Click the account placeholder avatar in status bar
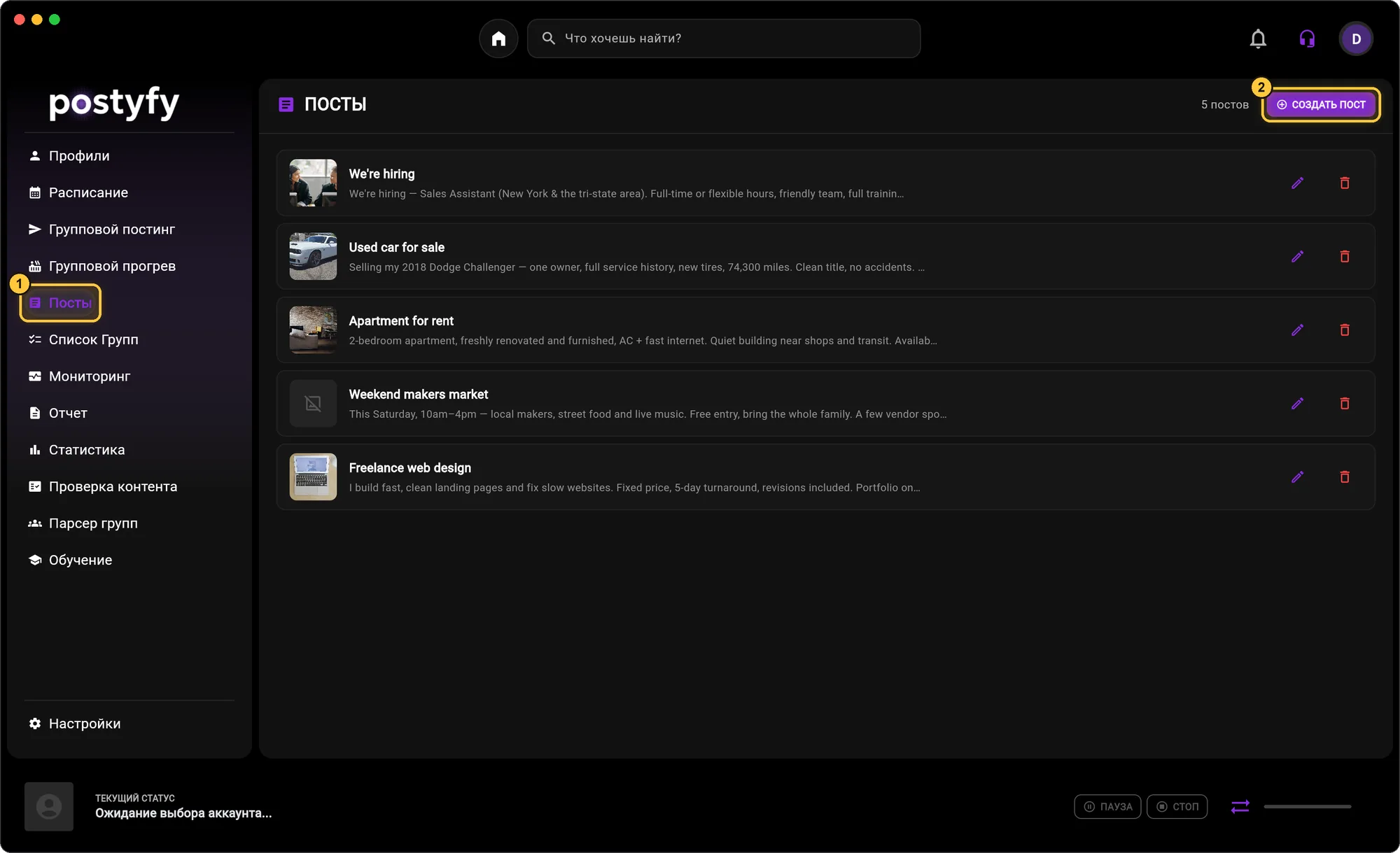This screenshot has height=853, width=1400. pyautogui.click(x=49, y=807)
